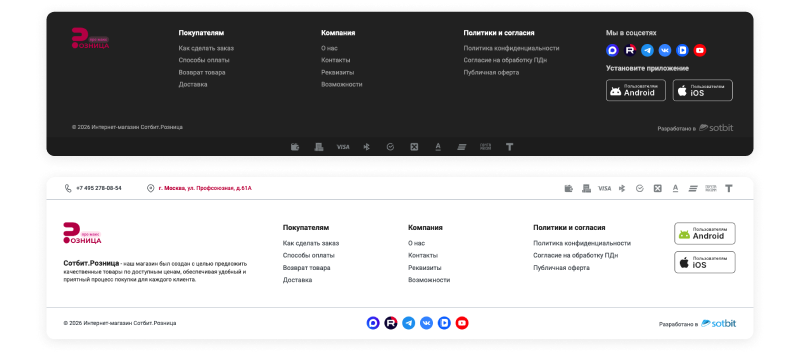Viewport: 800px width, 360px height.
Task: Open 'Доставка' in dark footer
Action: (x=193, y=85)
